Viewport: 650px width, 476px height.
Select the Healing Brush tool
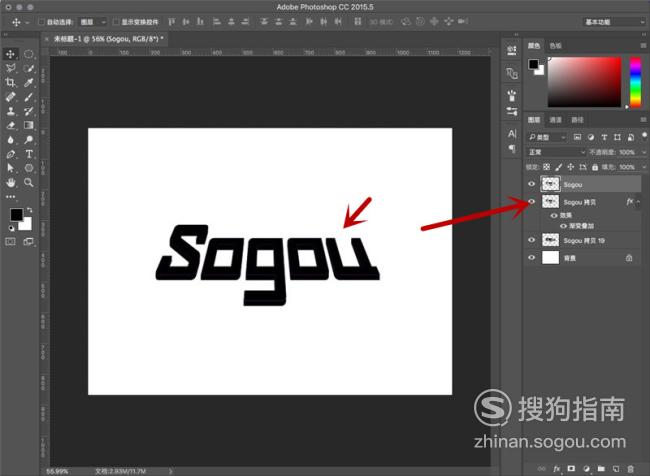(x=10, y=97)
